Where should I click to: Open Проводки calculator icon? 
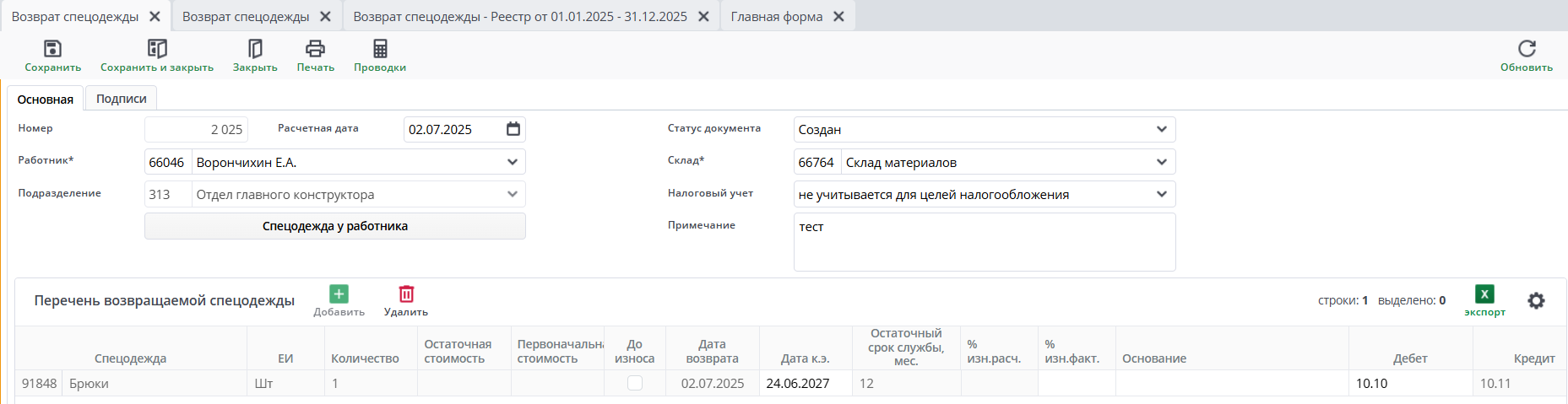tap(380, 49)
